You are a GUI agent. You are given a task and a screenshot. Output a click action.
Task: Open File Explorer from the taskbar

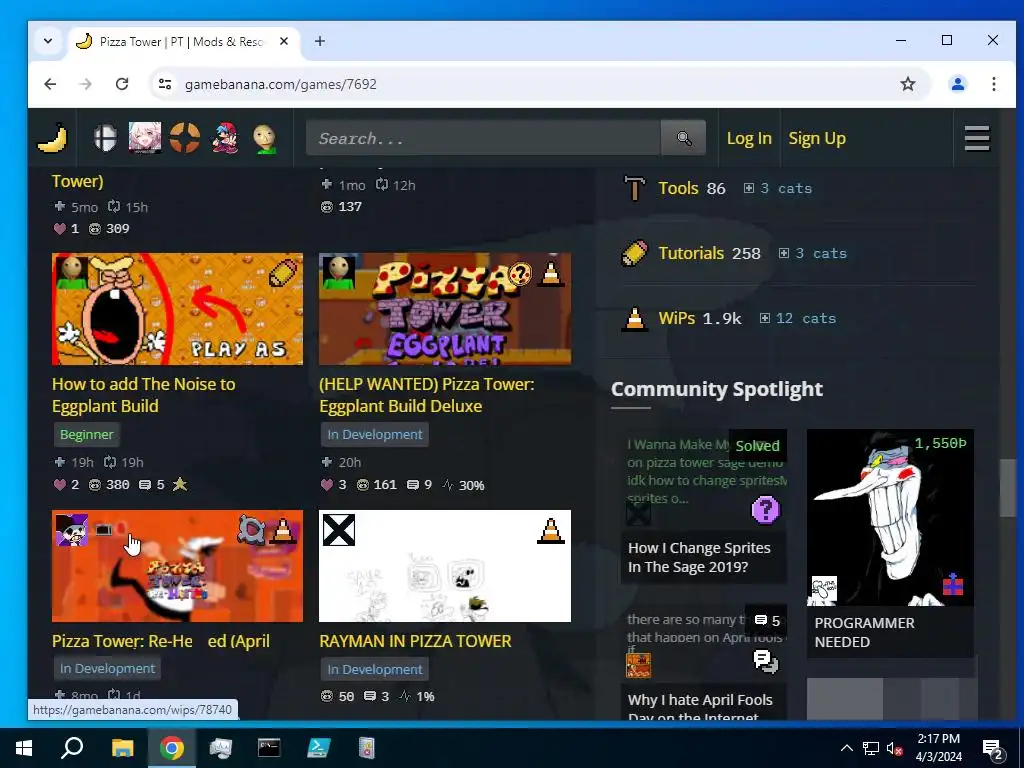click(x=122, y=748)
